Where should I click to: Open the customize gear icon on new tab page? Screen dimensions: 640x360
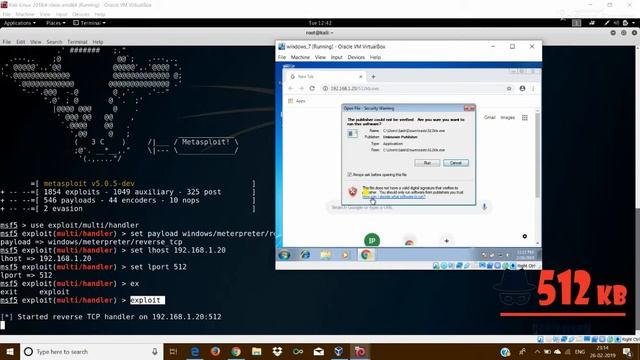524,236
